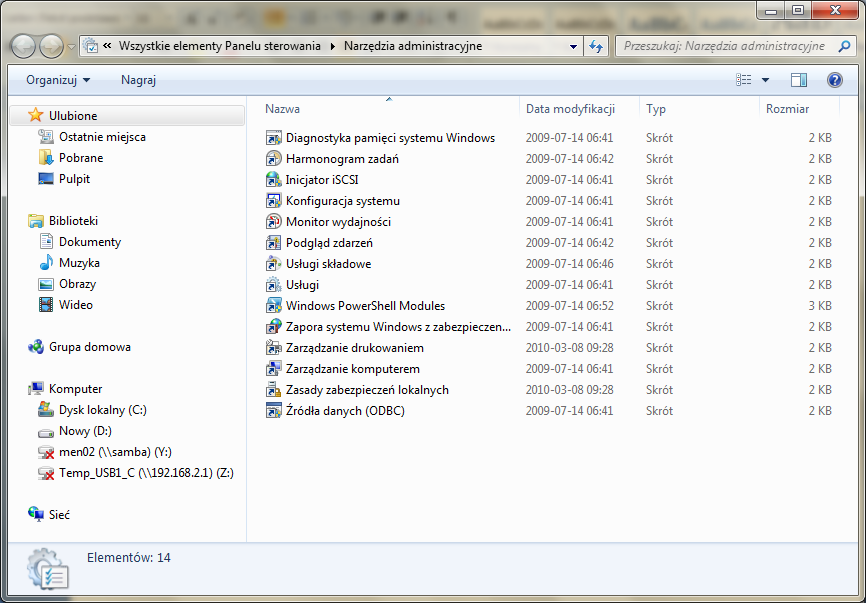The image size is (866, 603).
Task: Click the Inicjator iSCSI icon
Action: [273, 179]
